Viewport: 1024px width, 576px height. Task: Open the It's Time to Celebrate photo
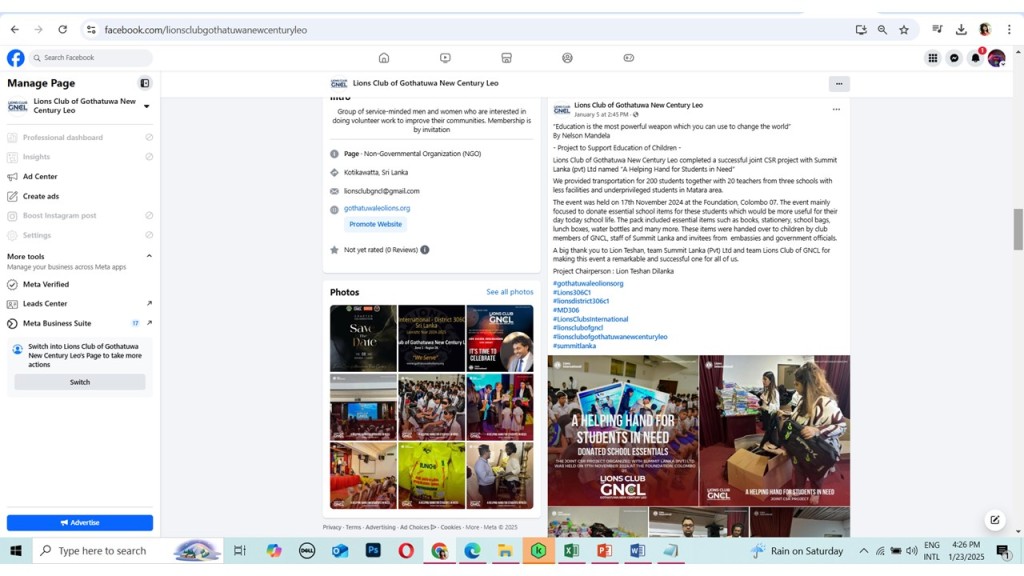click(500, 338)
